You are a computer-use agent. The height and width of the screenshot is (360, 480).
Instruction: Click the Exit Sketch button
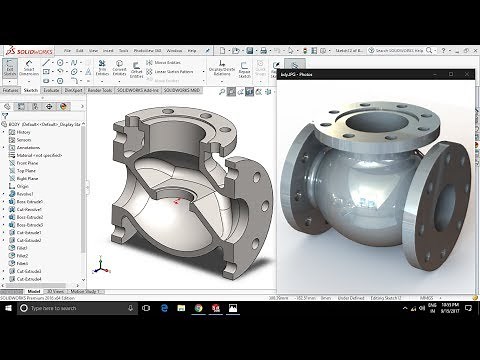[x=10, y=68]
